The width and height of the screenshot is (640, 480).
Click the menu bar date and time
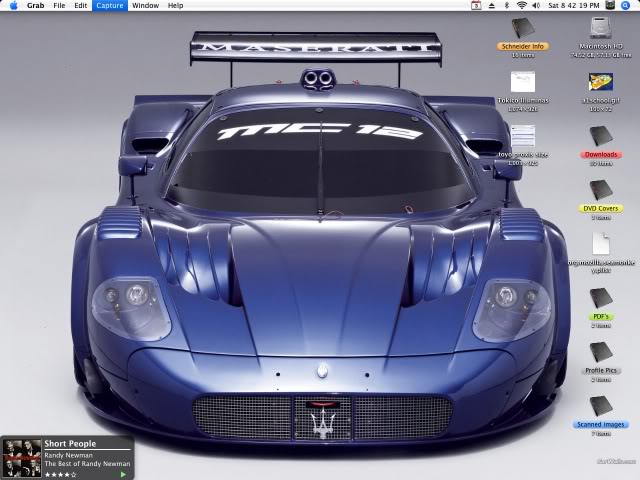(573, 6)
